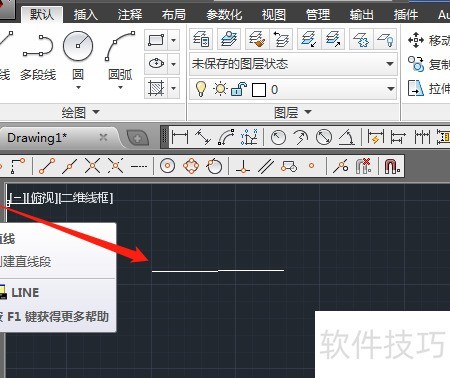Switch to the 插入 ribbon tab

click(85, 15)
